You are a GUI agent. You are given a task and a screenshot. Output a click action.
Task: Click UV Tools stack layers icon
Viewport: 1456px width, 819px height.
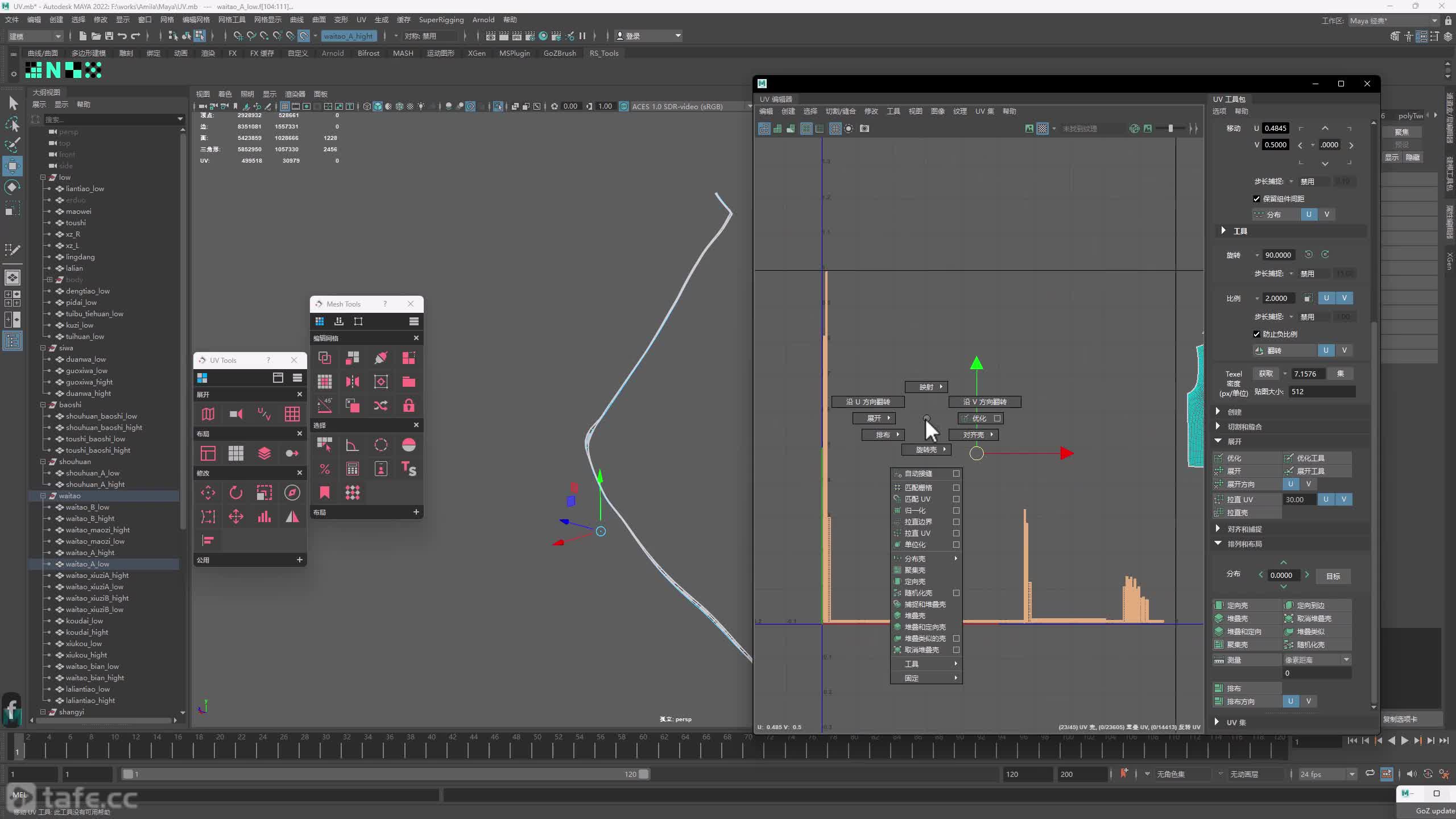264,453
